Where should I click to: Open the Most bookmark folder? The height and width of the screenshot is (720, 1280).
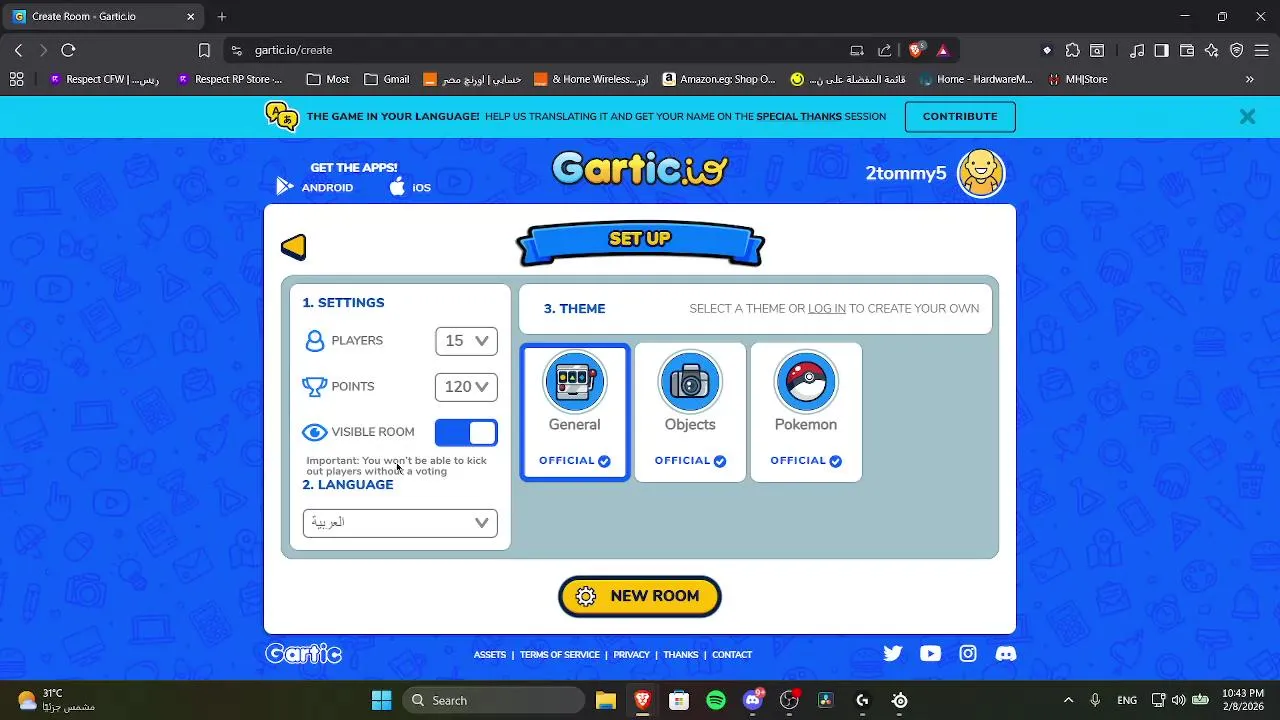[328, 79]
